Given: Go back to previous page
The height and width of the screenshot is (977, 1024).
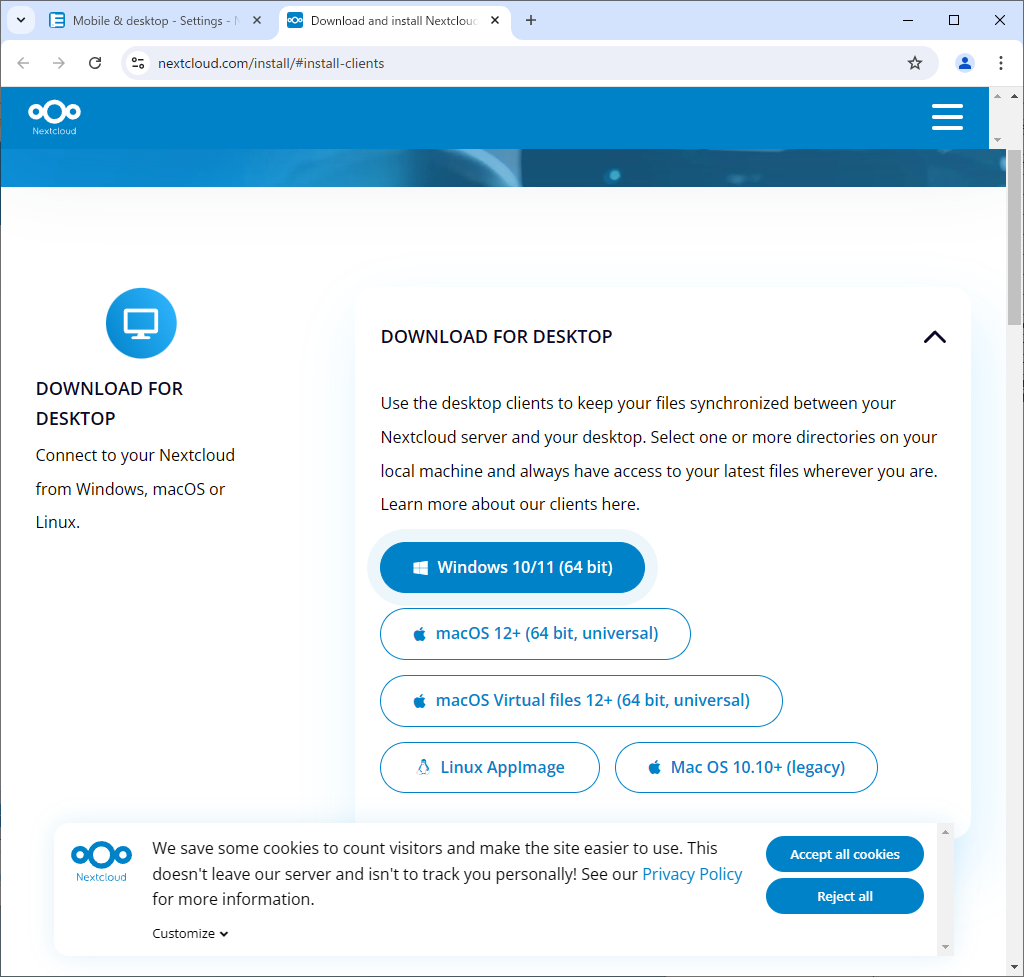Looking at the screenshot, I should pyautogui.click(x=24, y=63).
